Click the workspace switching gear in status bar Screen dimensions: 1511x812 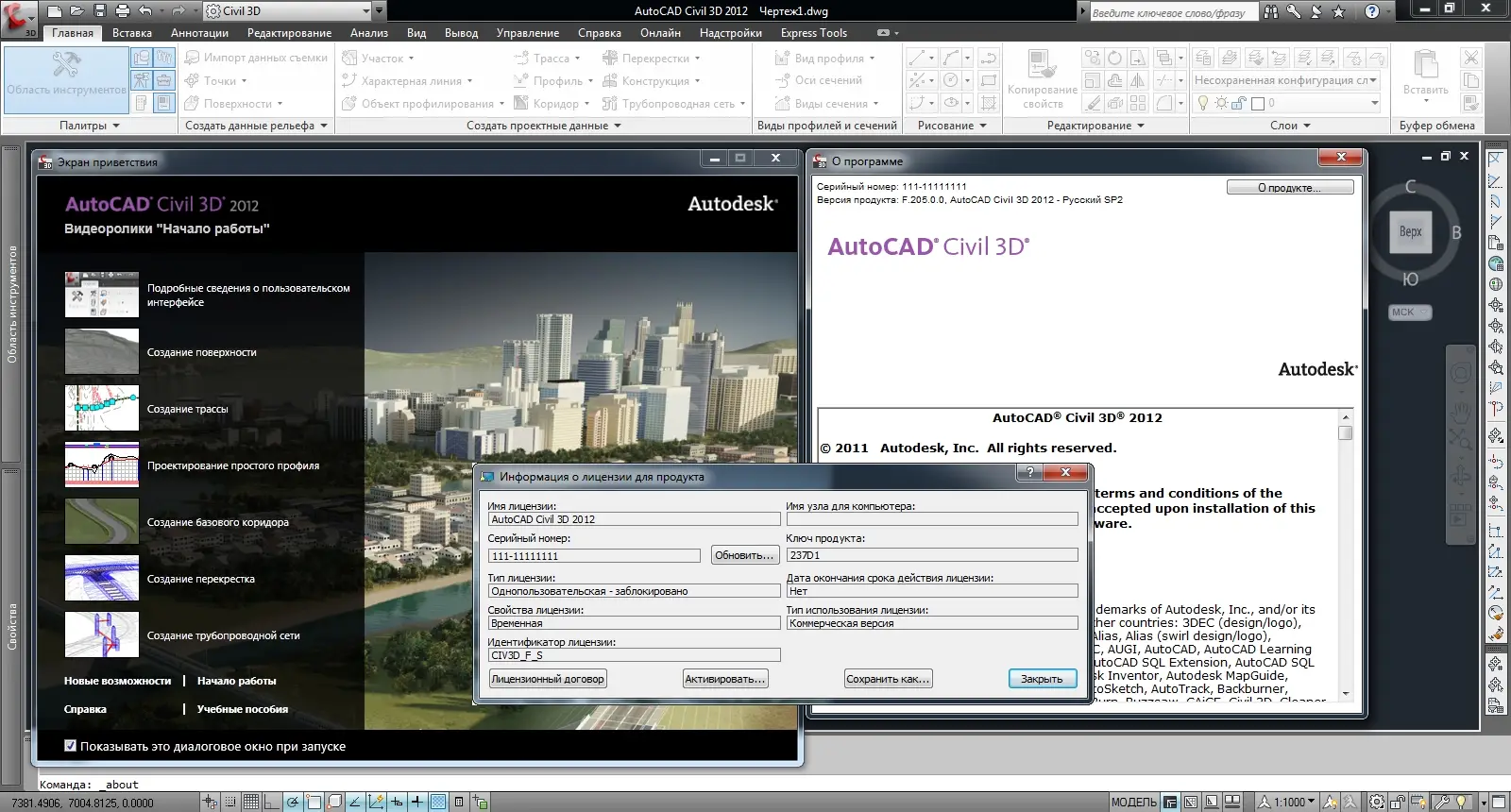click(1377, 803)
